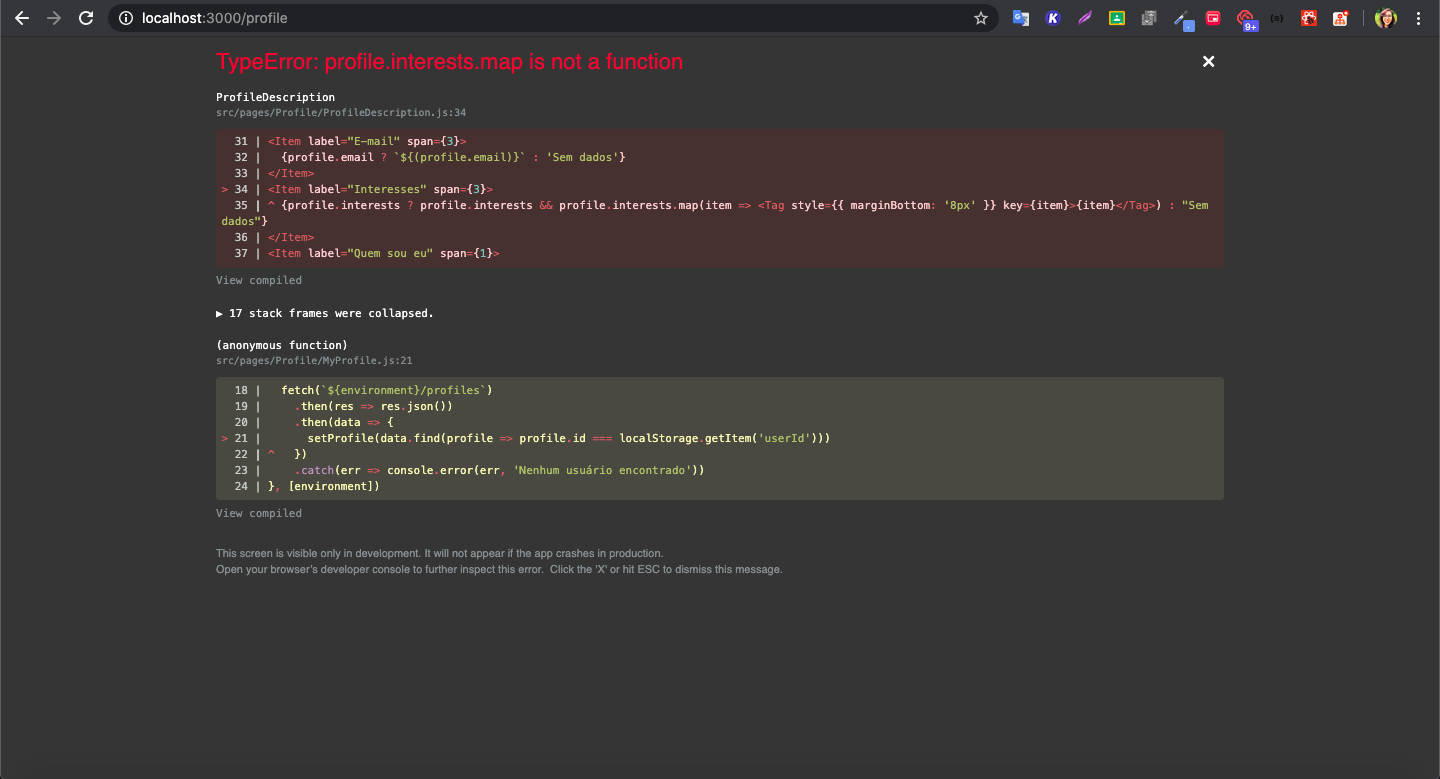Reload the localhost profile page
The image size is (1440, 779).
86,17
